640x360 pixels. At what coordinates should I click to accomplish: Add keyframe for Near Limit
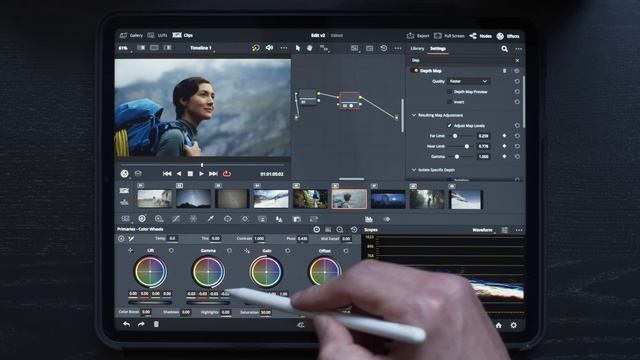pos(504,146)
